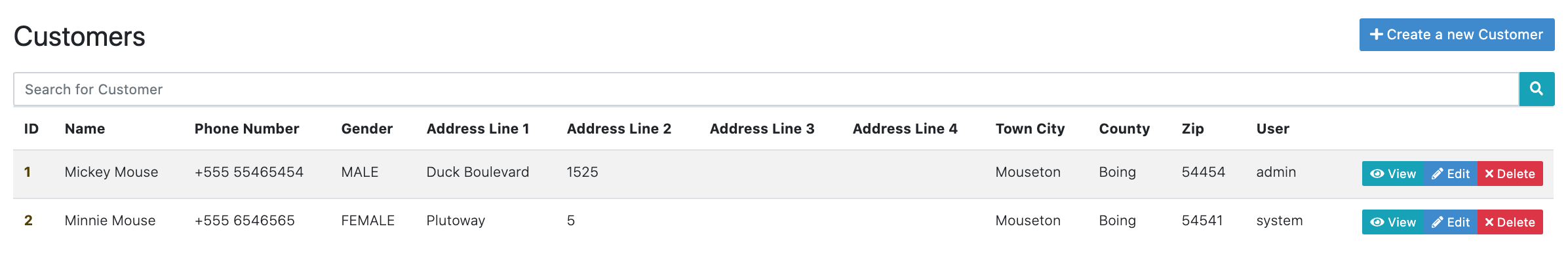Click the Create a new Customer button
Image resolution: width=1568 pixels, height=258 pixels.
click(1457, 35)
